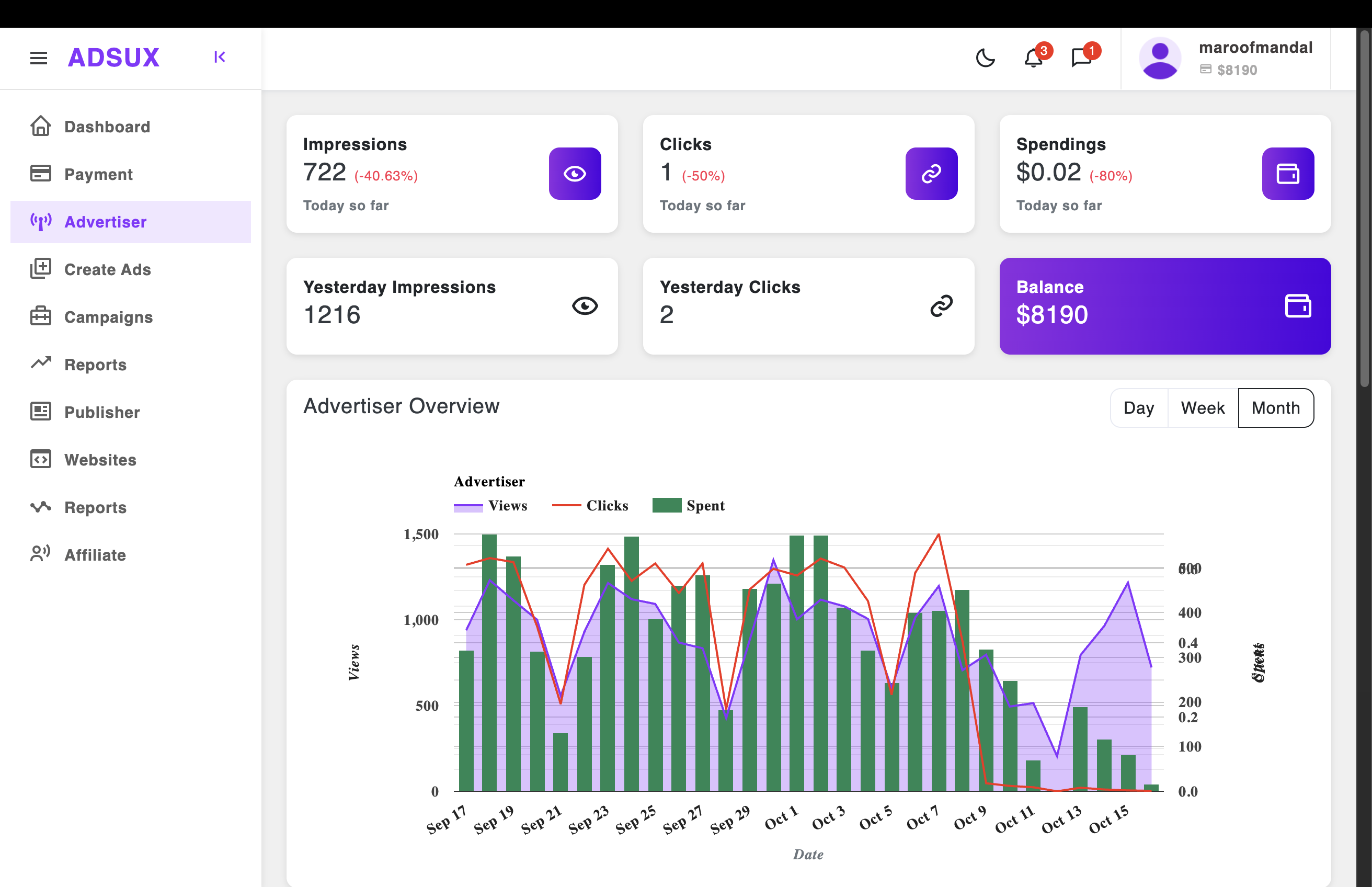
Task: Click the ADSUX logo
Action: tap(113, 58)
